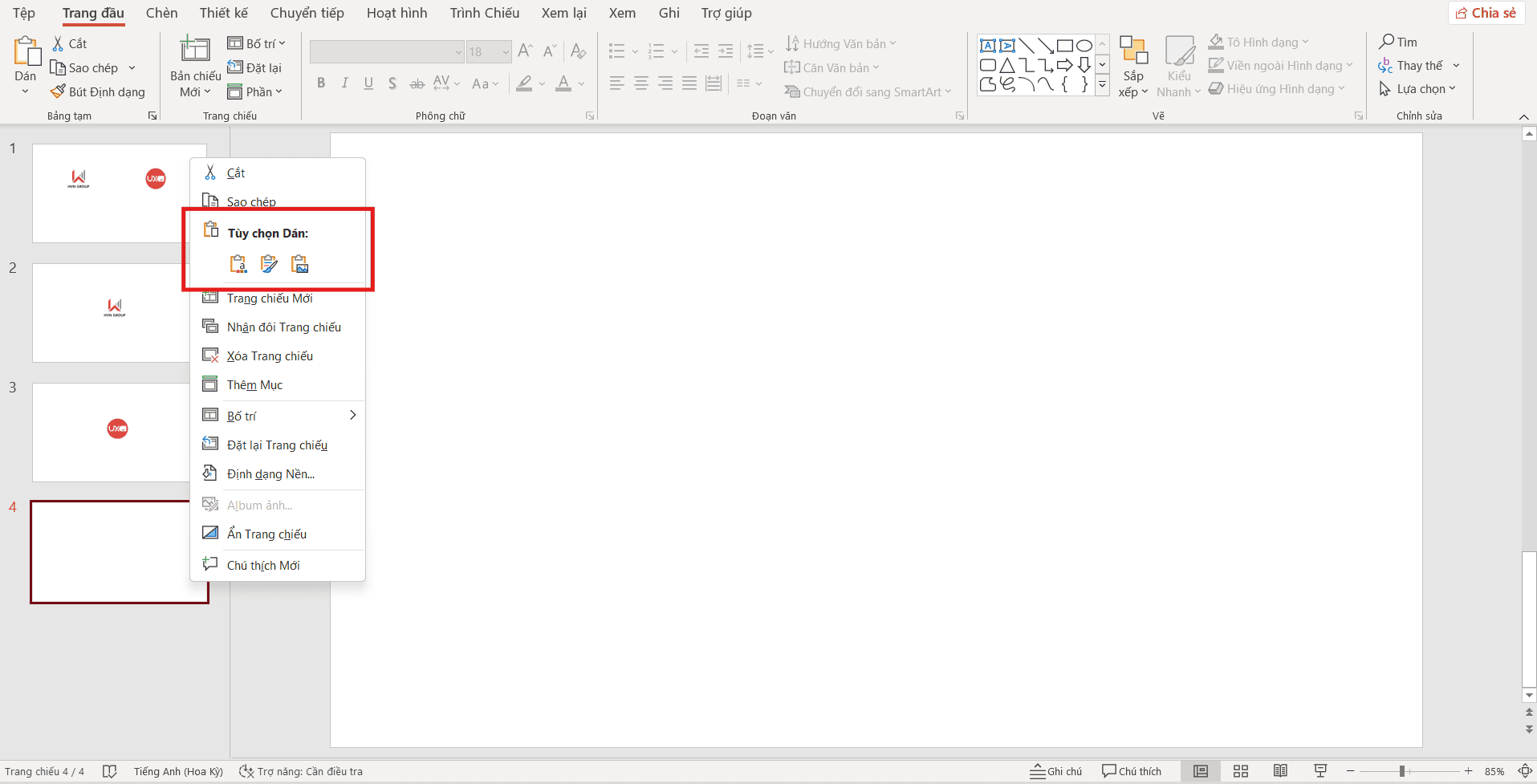Click the Keep Source Formatting paste icon
This screenshot has width=1537, height=784.
pyautogui.click(x=269, y=264)
